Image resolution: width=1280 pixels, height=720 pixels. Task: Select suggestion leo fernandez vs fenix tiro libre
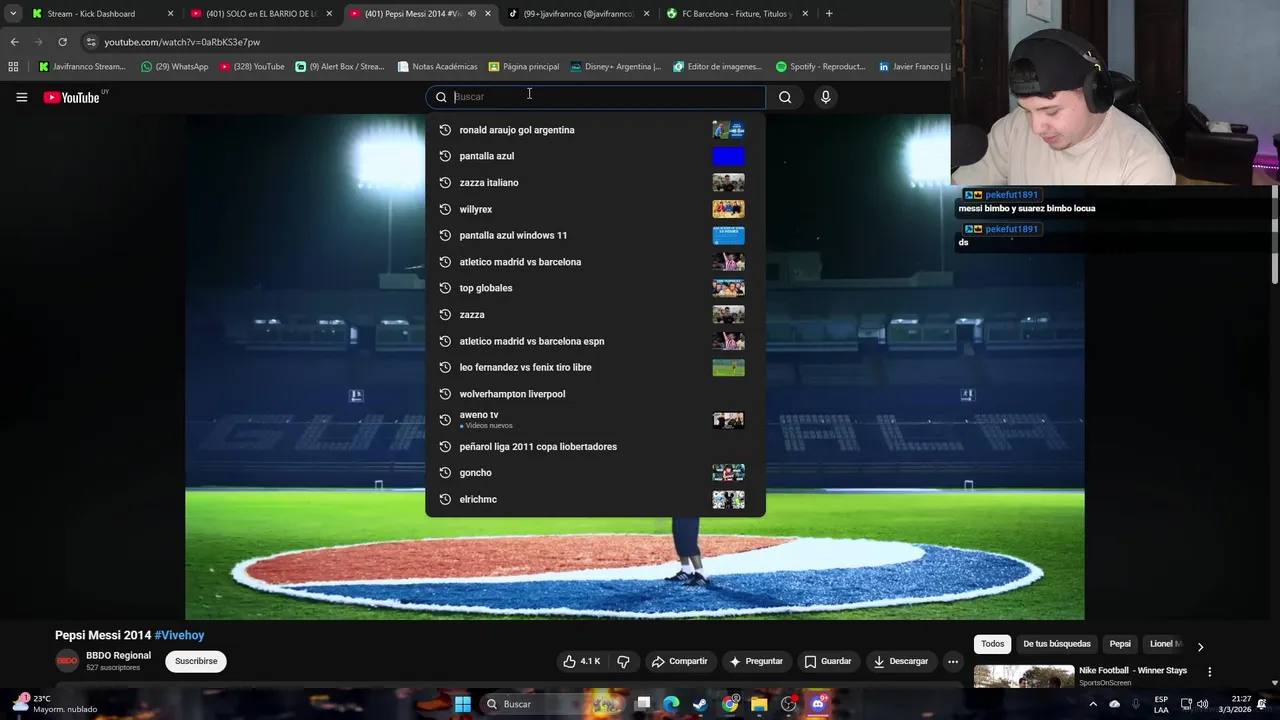tap(595, 367)
